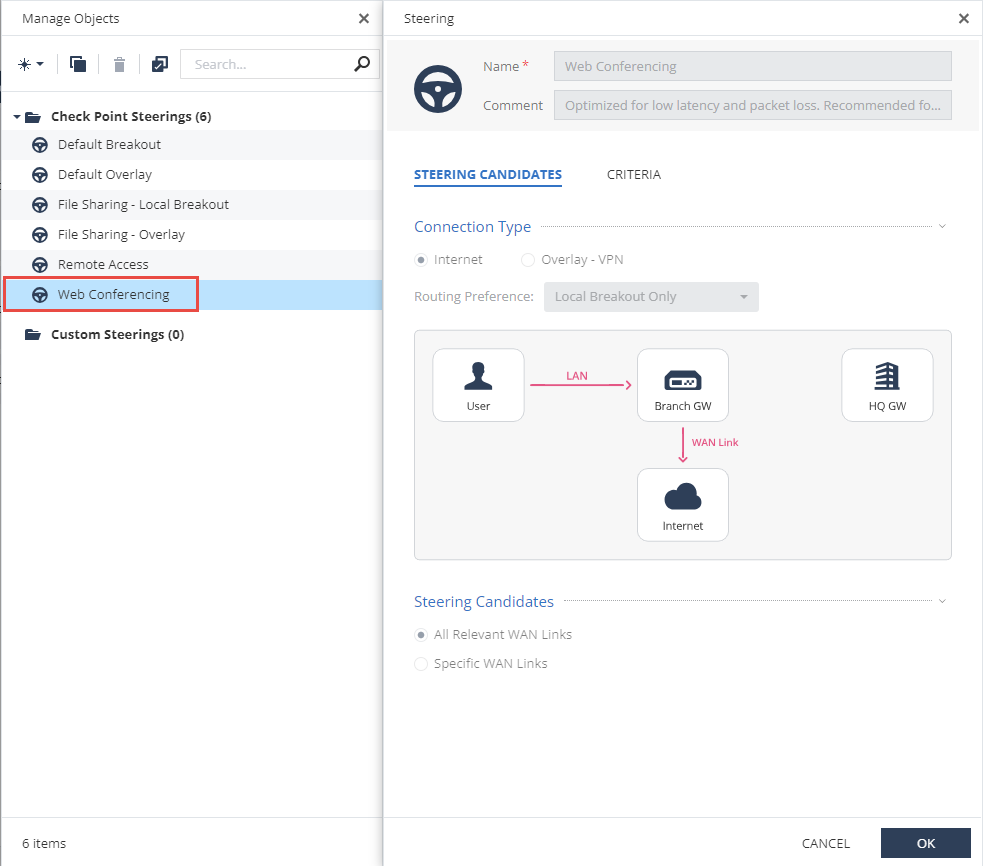Select Default Breakout in the tree
Image resolution: width=983 pixels, height=866 pixels.
[191, 145]
